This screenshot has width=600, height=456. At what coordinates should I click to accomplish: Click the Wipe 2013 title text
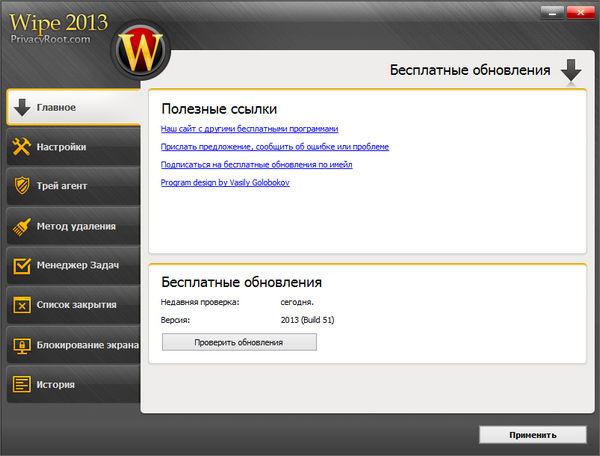point(59,23)
